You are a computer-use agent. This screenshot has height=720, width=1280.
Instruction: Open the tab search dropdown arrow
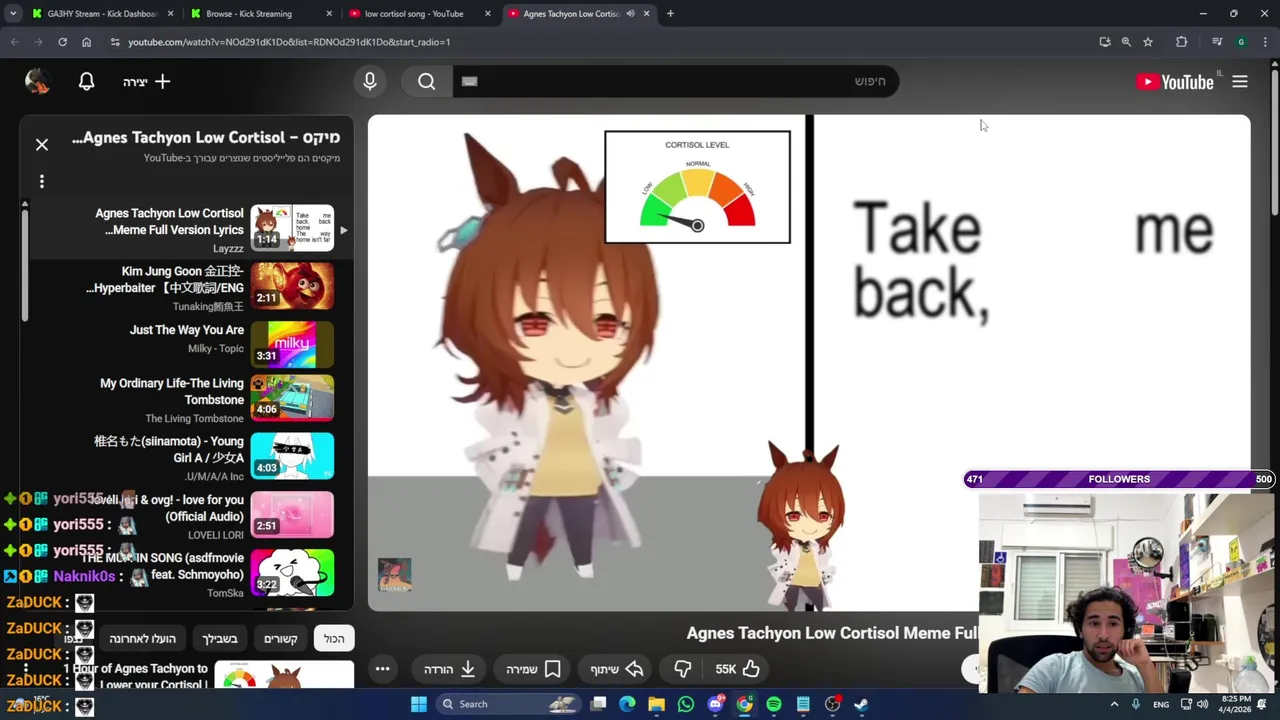click(x=13, y=14)
